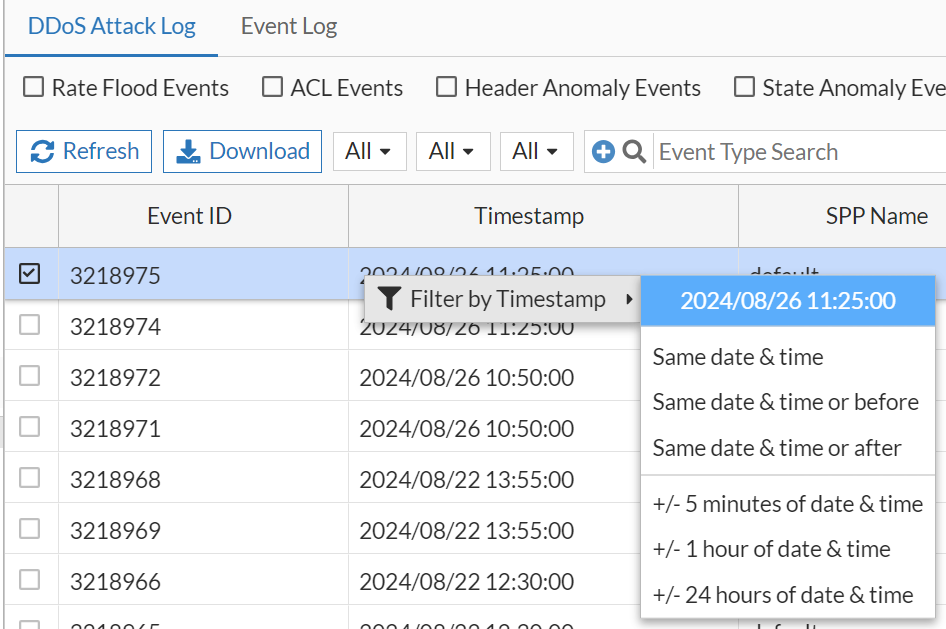Screen dimensions: 946x629
Task: Check the checkbox next to event 3218972
Action: [31, 377]
